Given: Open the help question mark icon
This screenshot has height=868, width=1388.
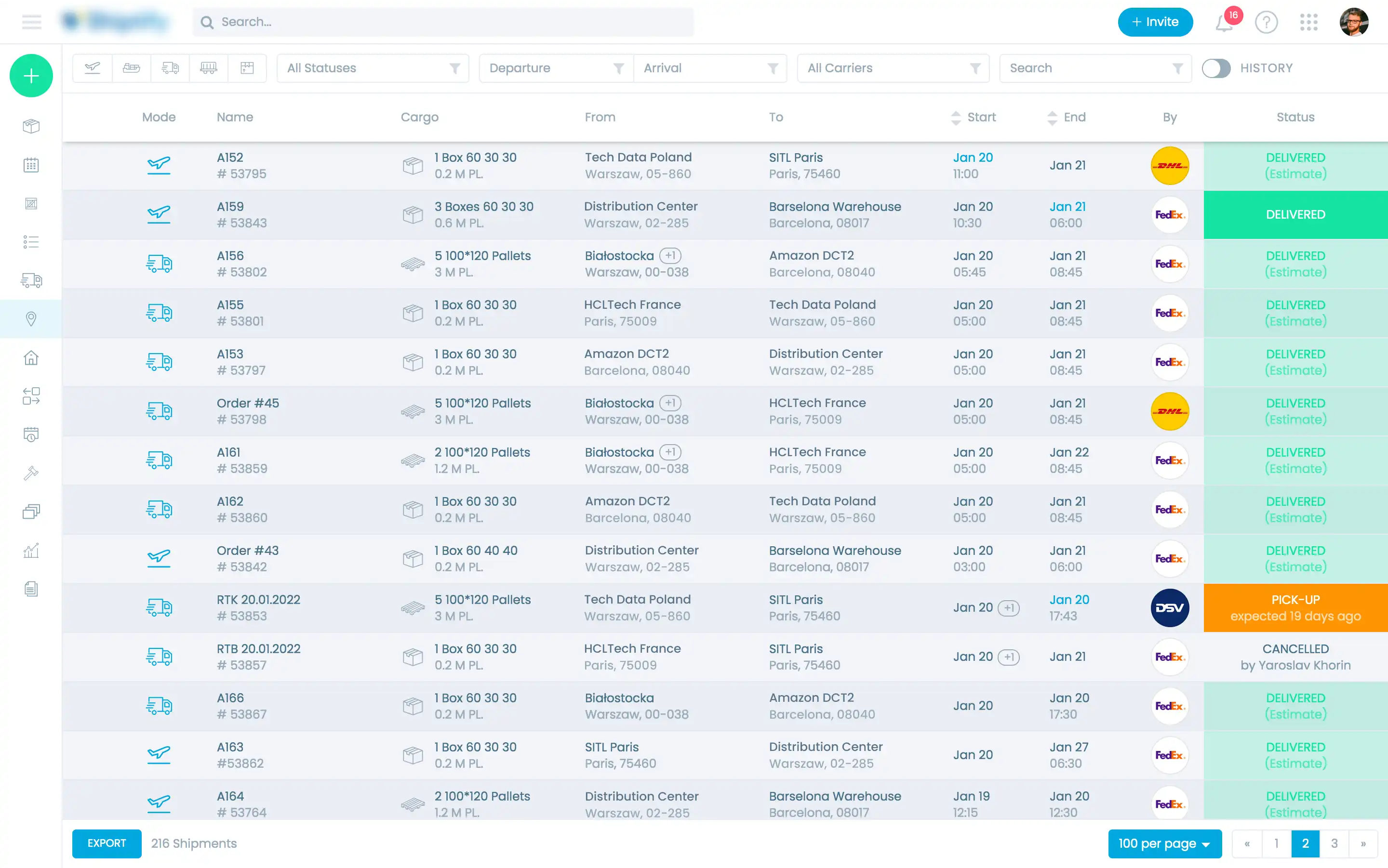Looking at the screenshot, I should point(1266,22).
